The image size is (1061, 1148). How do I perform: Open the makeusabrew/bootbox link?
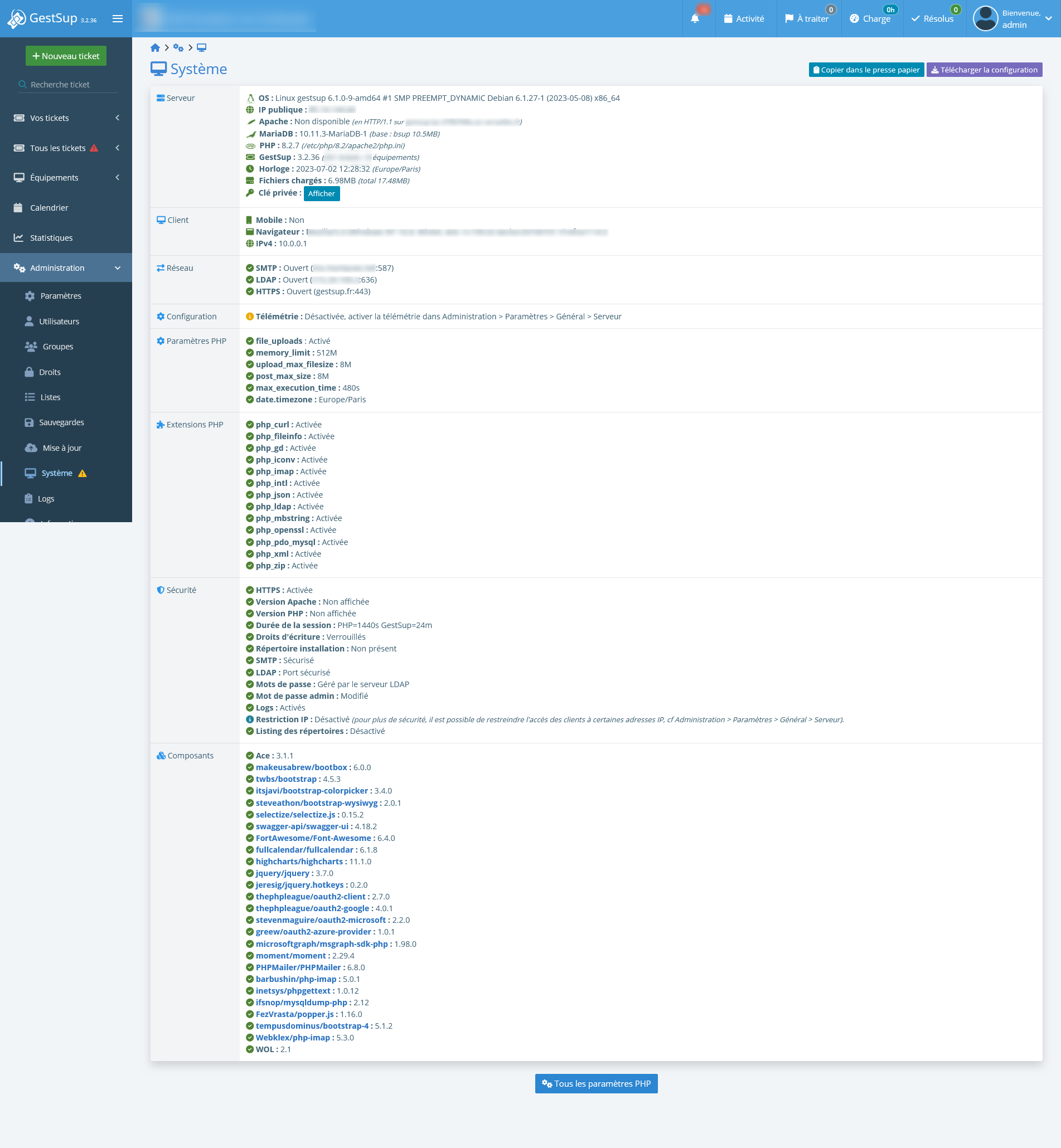[302, 767]
